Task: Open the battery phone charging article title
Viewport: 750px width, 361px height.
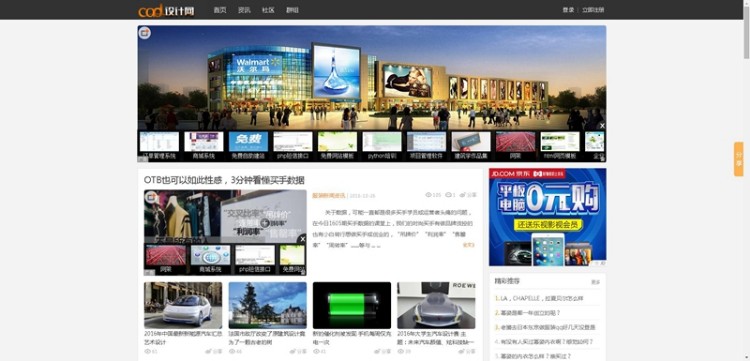Action: [352, 338]
